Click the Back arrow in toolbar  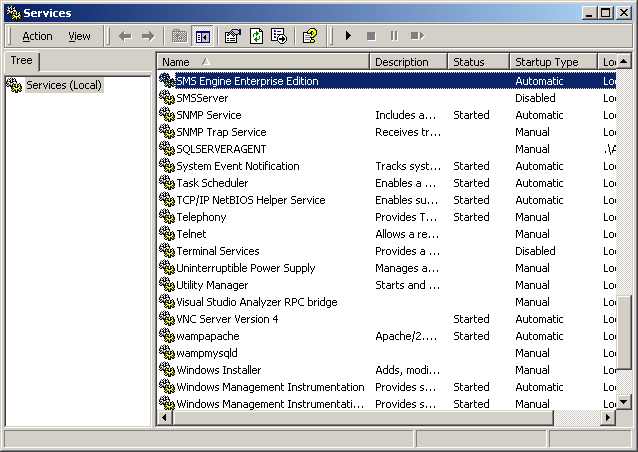(125, 36)
